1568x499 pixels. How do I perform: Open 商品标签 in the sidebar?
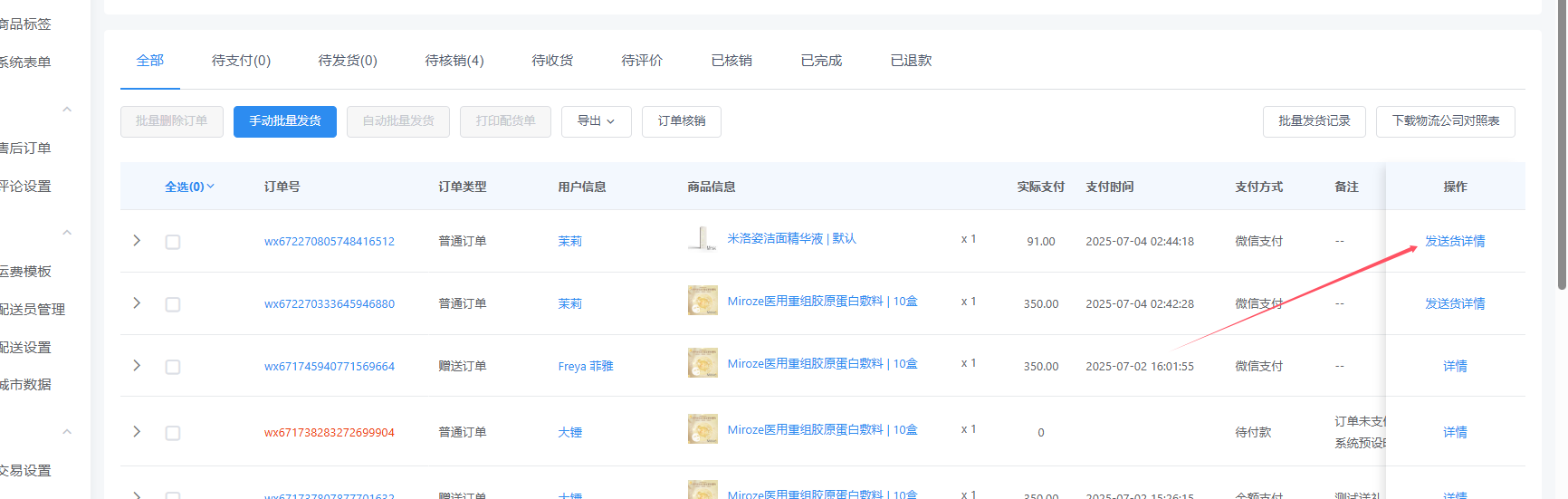(25, 24)
